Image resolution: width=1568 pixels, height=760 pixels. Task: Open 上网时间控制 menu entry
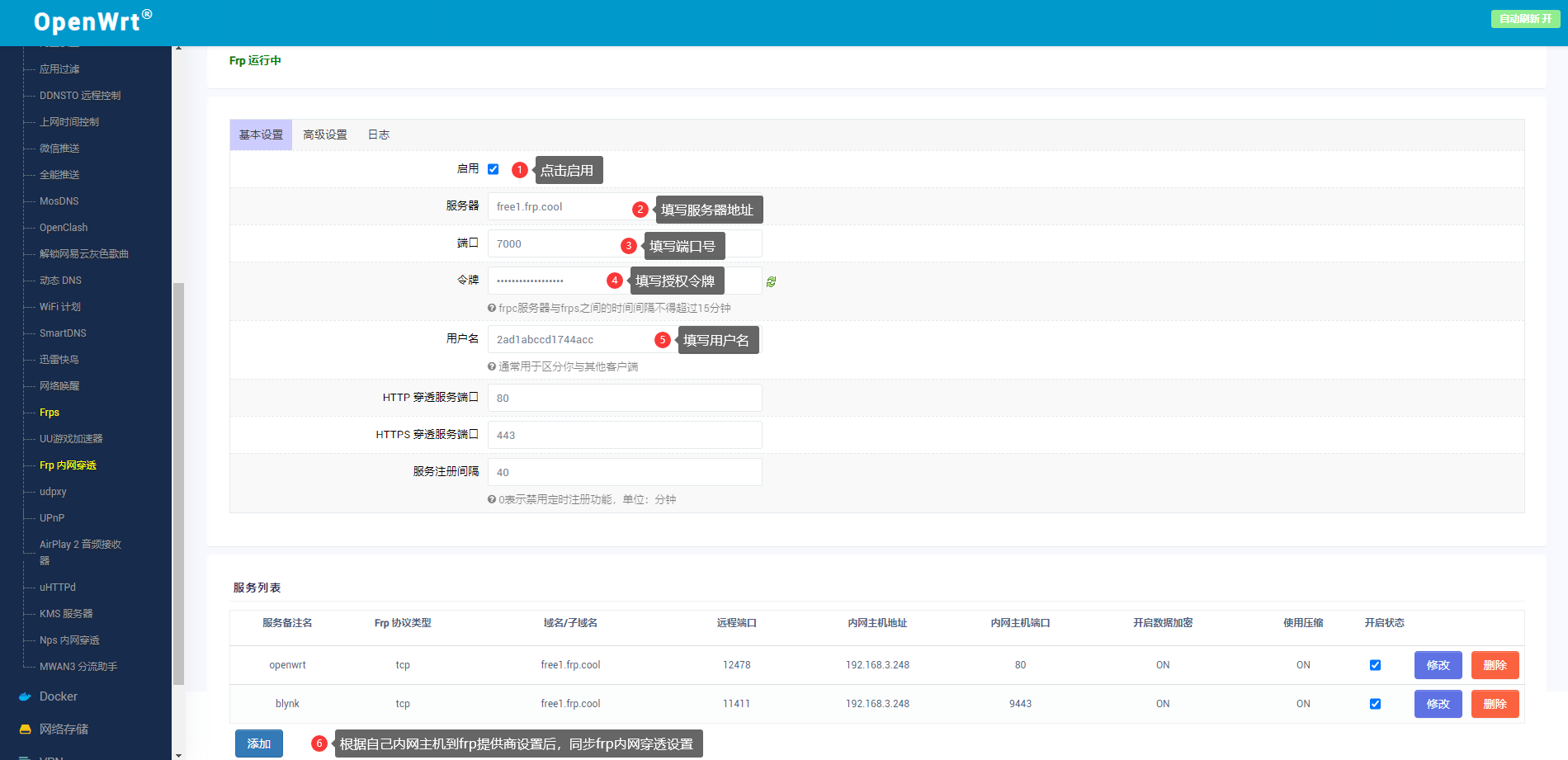[x=69, y=122]
